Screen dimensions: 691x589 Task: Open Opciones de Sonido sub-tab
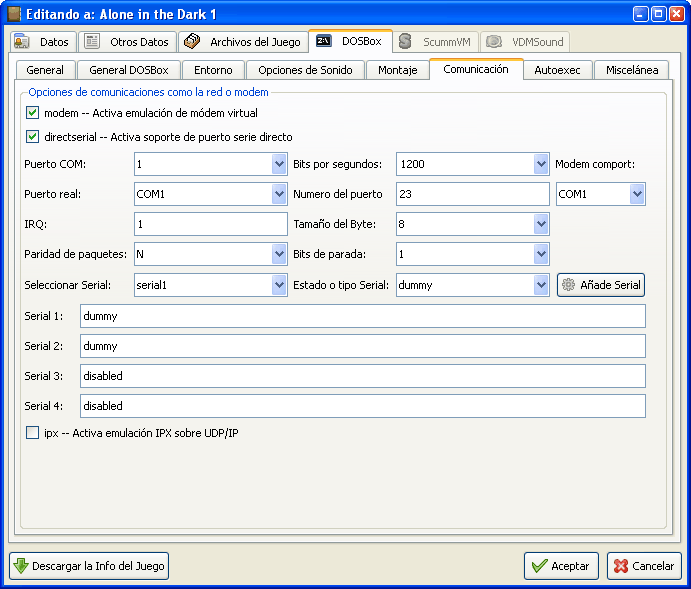coord(305,70)
